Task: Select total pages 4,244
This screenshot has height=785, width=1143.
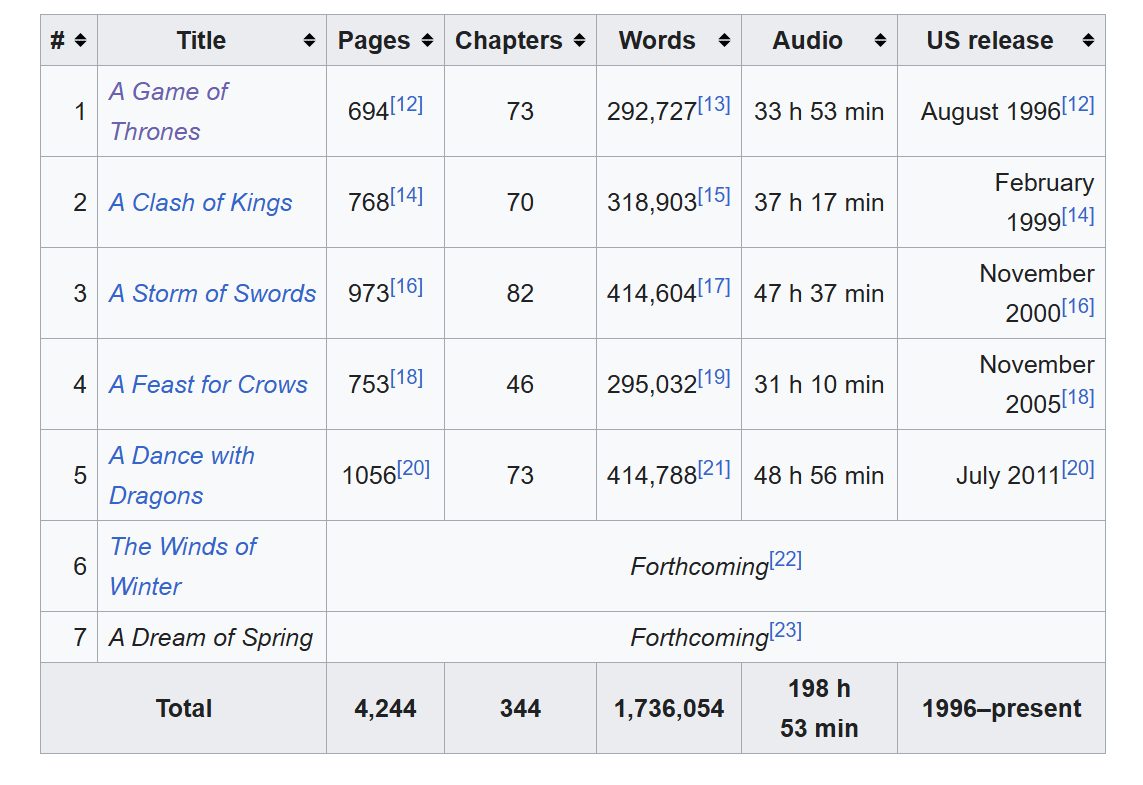Action: 385,708
